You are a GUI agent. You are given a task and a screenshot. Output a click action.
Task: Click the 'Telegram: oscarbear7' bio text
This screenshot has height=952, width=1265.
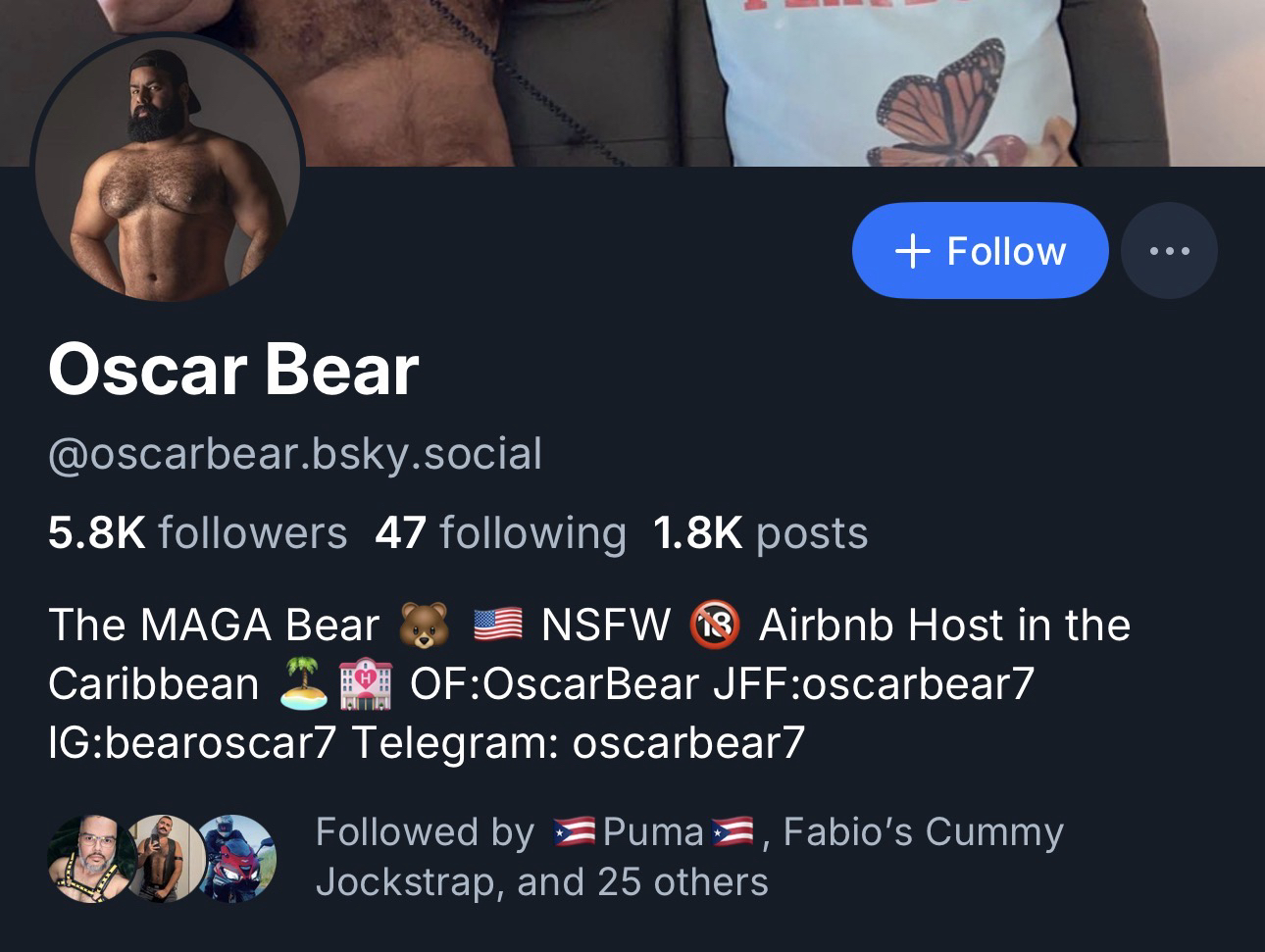[x=578, y=742]
